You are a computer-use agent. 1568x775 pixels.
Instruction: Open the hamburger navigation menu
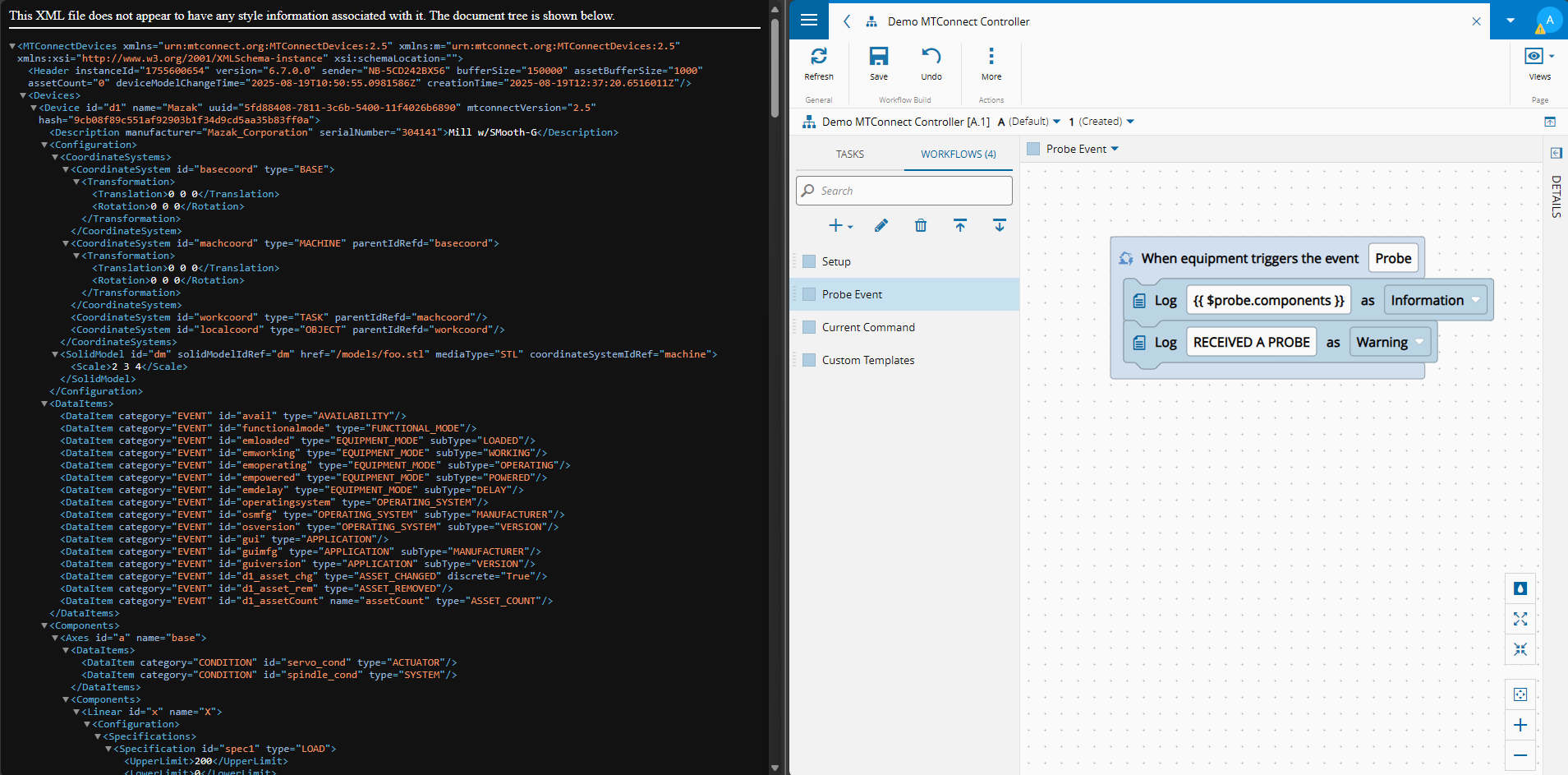809,20
